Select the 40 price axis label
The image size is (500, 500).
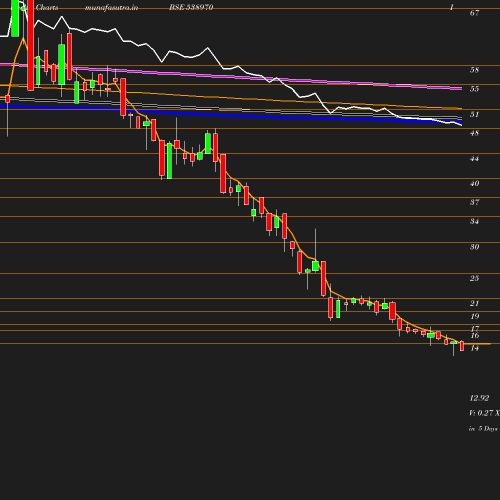click(474, 183)
